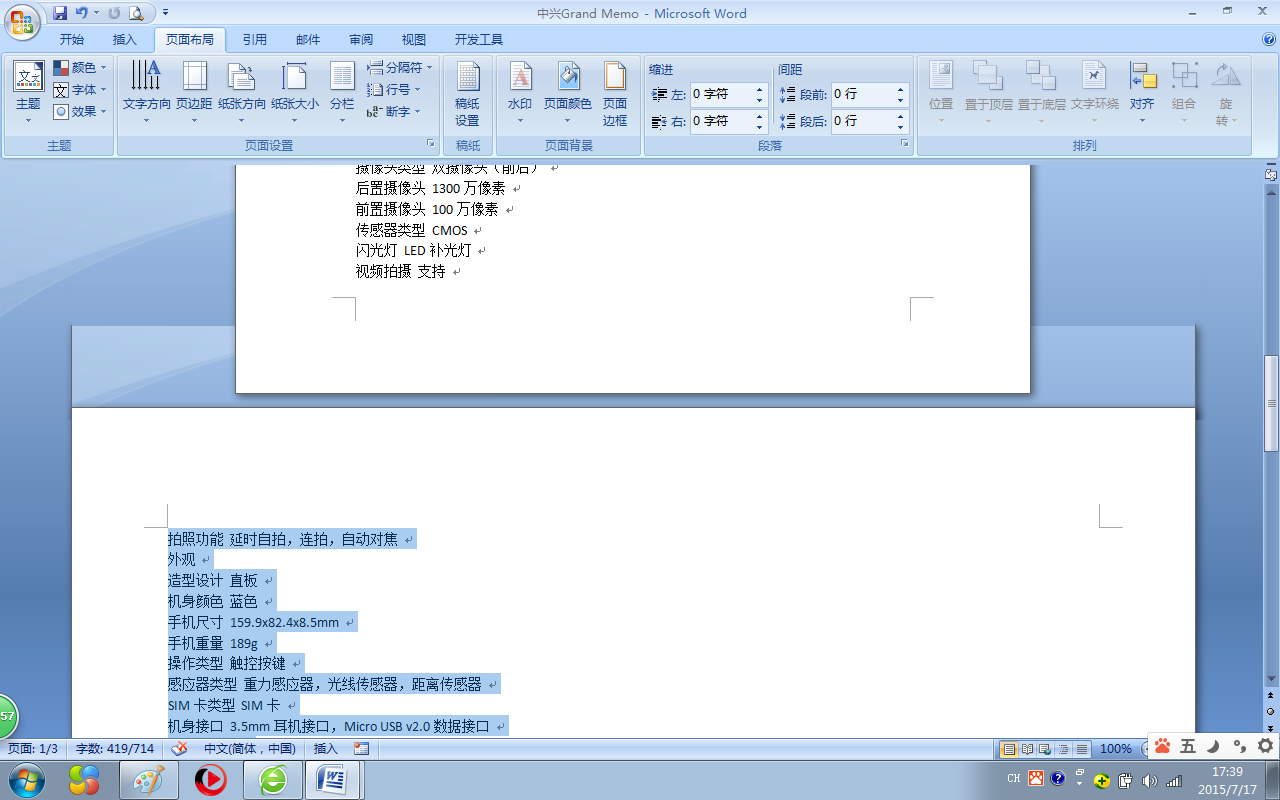1280x800 pixels.
Task: Open print preview from quick access toolbar
Action: pyautogui.click(x=135, y=13)
